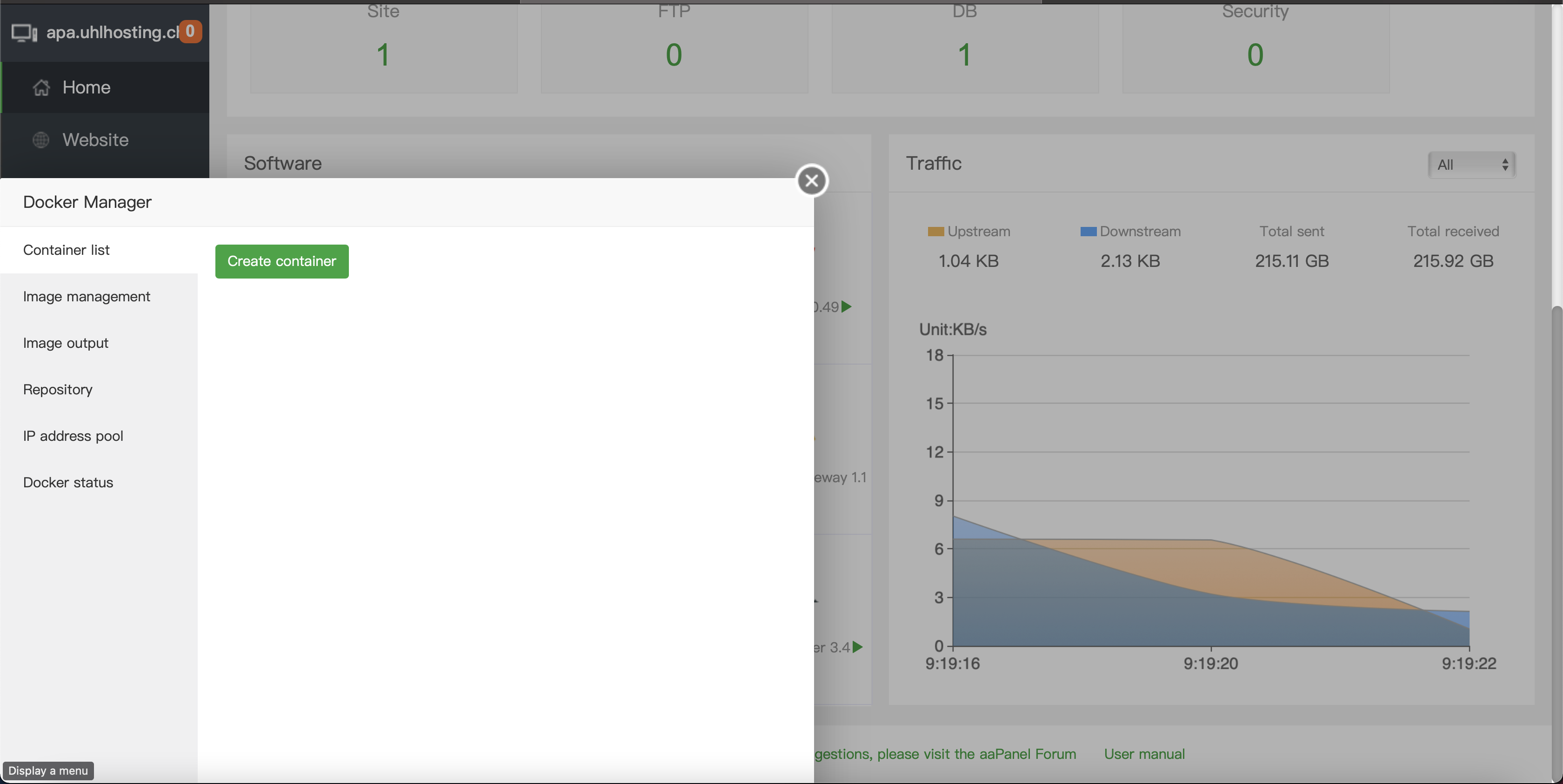Click the Home house icon in sidebar
Viewport: 1563px width, 784px height.
(x=41, y=88)
